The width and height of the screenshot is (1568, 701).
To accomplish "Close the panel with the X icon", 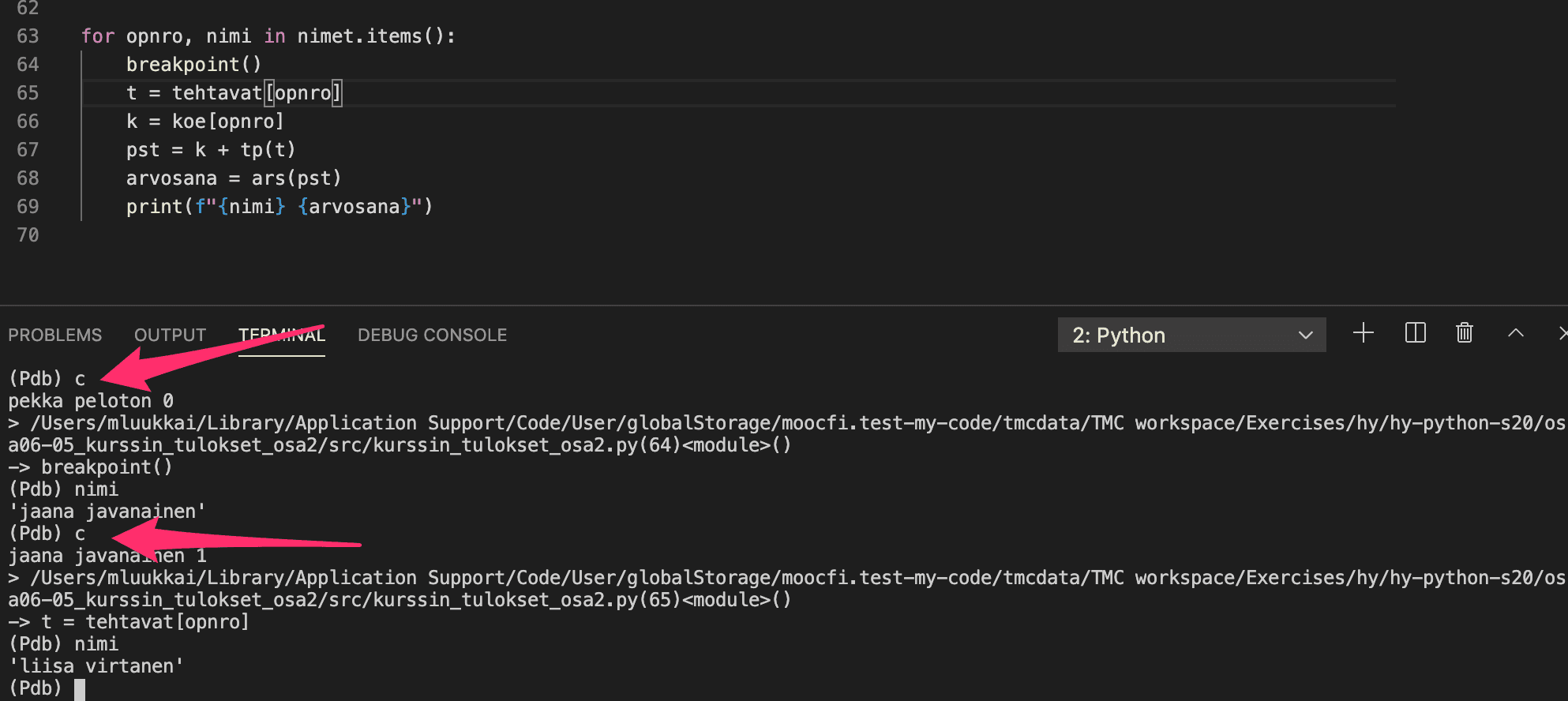I will [1562, 333].
